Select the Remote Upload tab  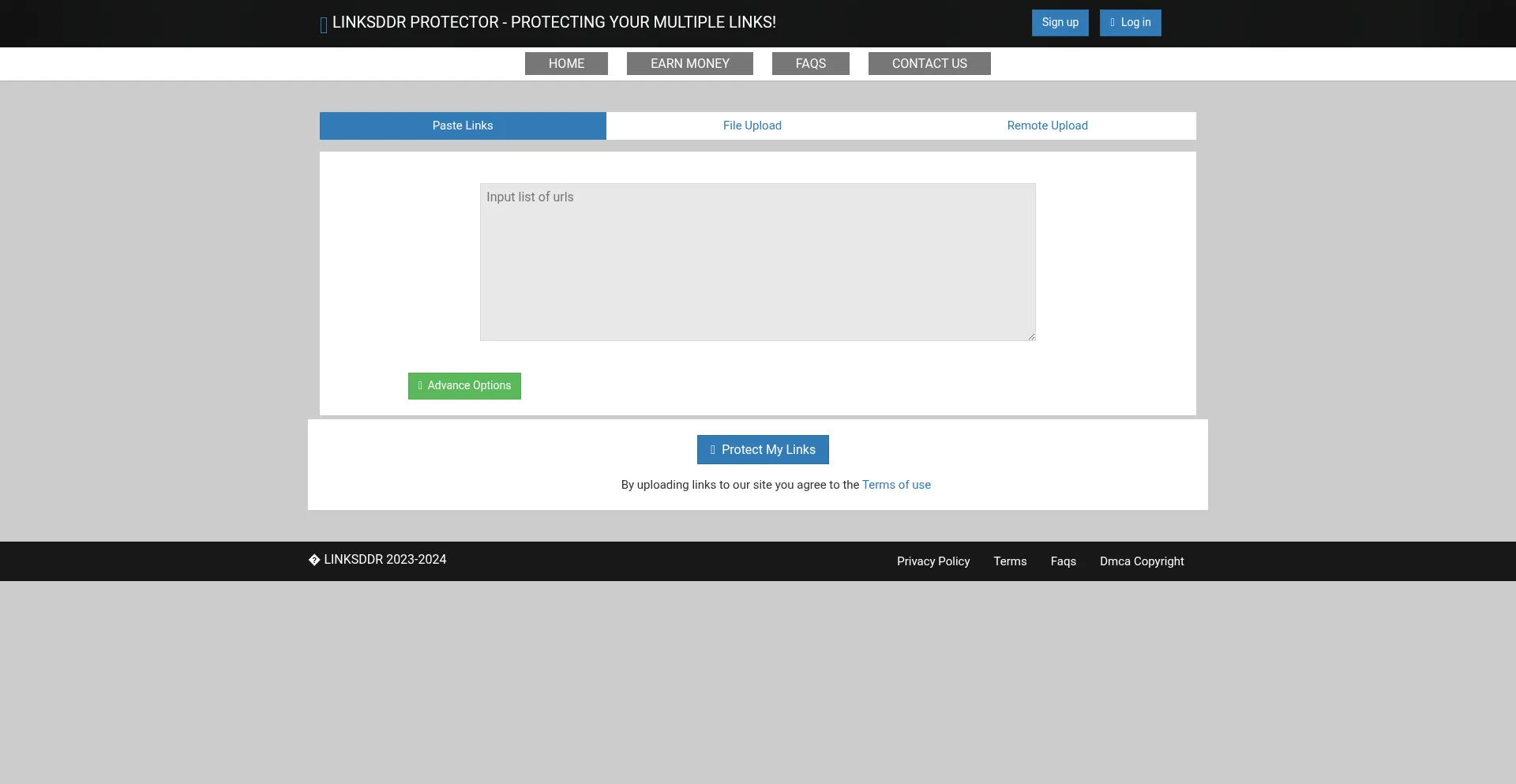click(x=1047, y=126)
